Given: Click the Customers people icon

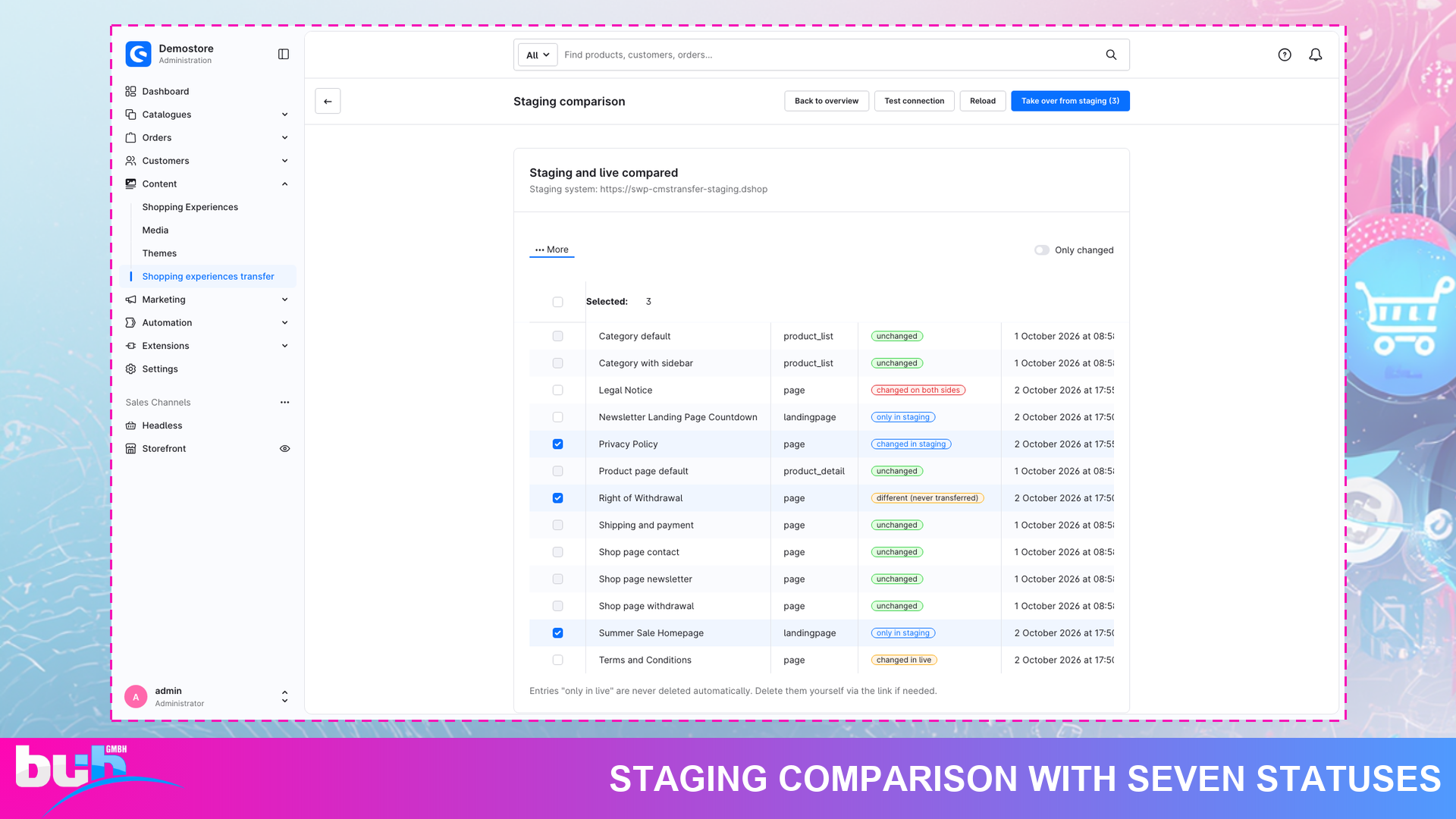Looking at the screenshot, I should (x=130, y=161).
